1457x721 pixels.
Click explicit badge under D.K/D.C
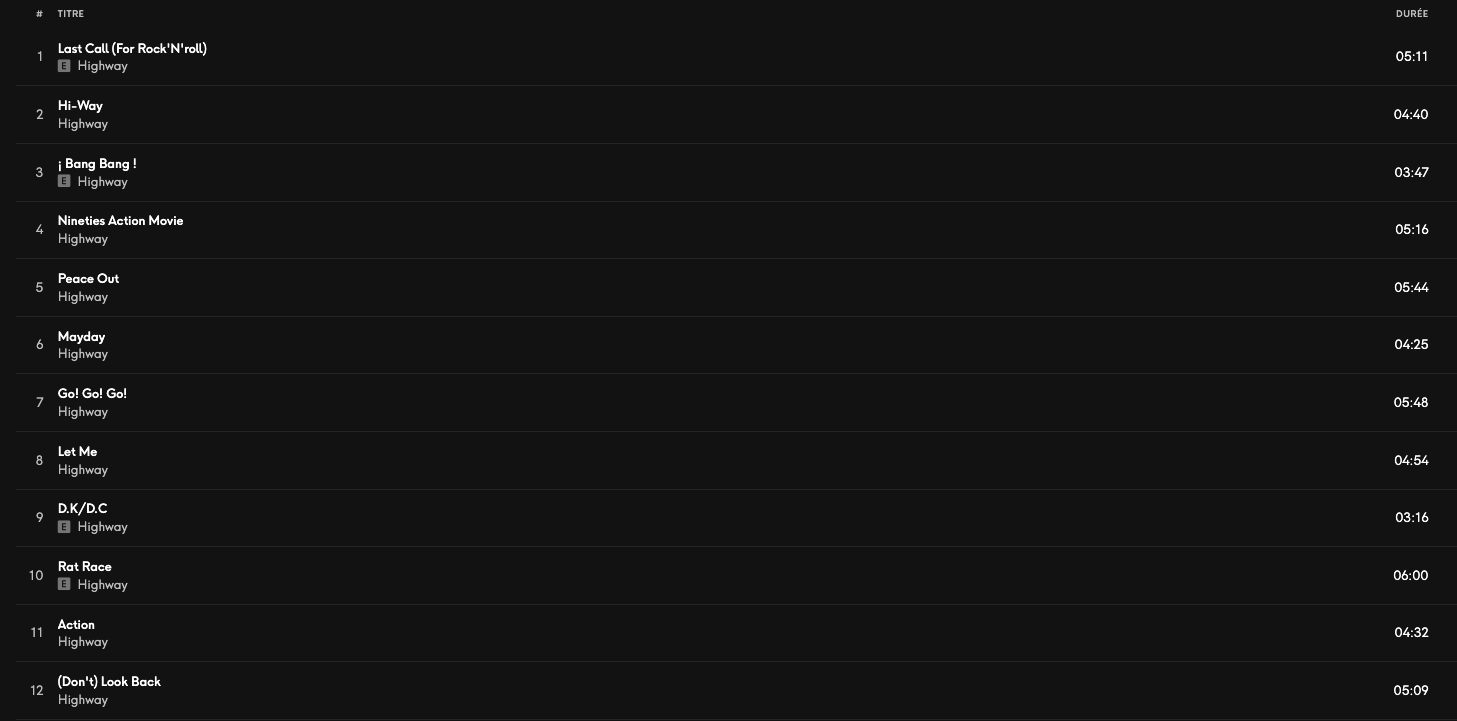coord(64,527)
